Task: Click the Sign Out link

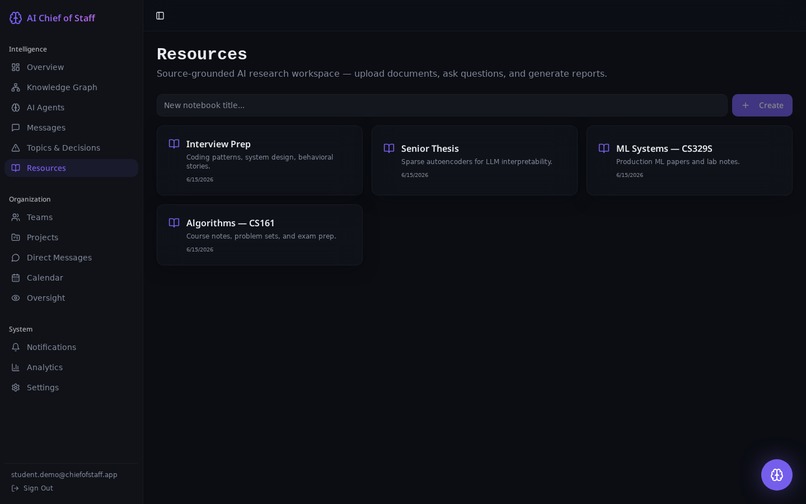Action: coord(32,488)
